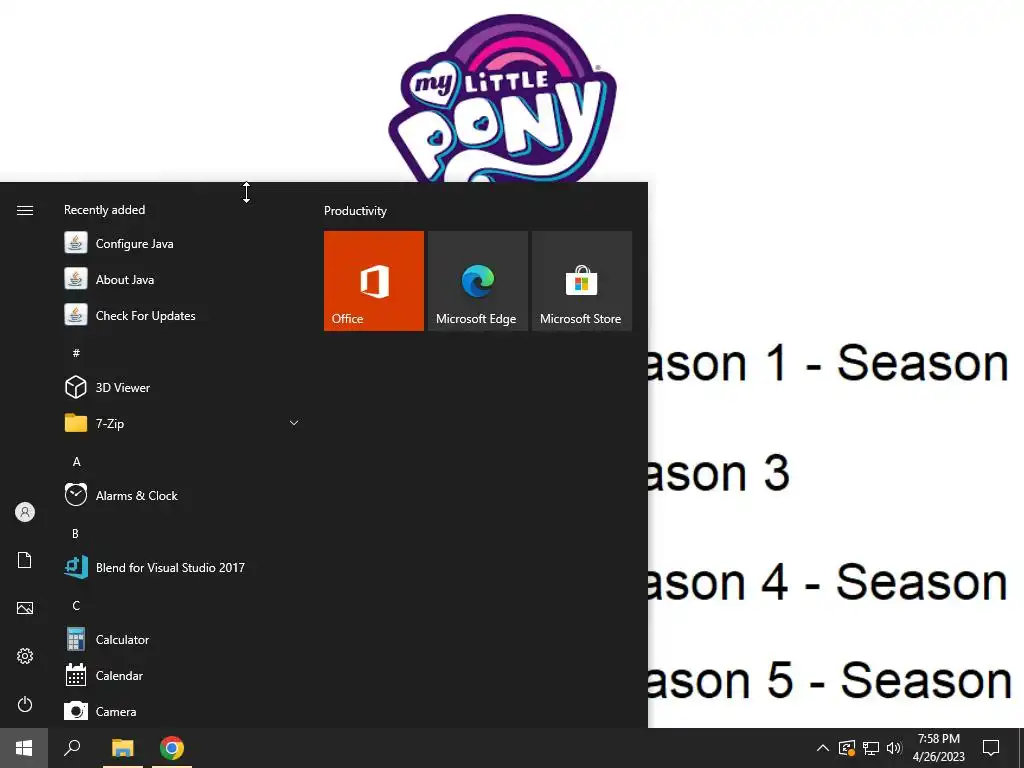The image size is (1024, 768).
Task: Launch the Calculator app
Action: tap(183, 639)
